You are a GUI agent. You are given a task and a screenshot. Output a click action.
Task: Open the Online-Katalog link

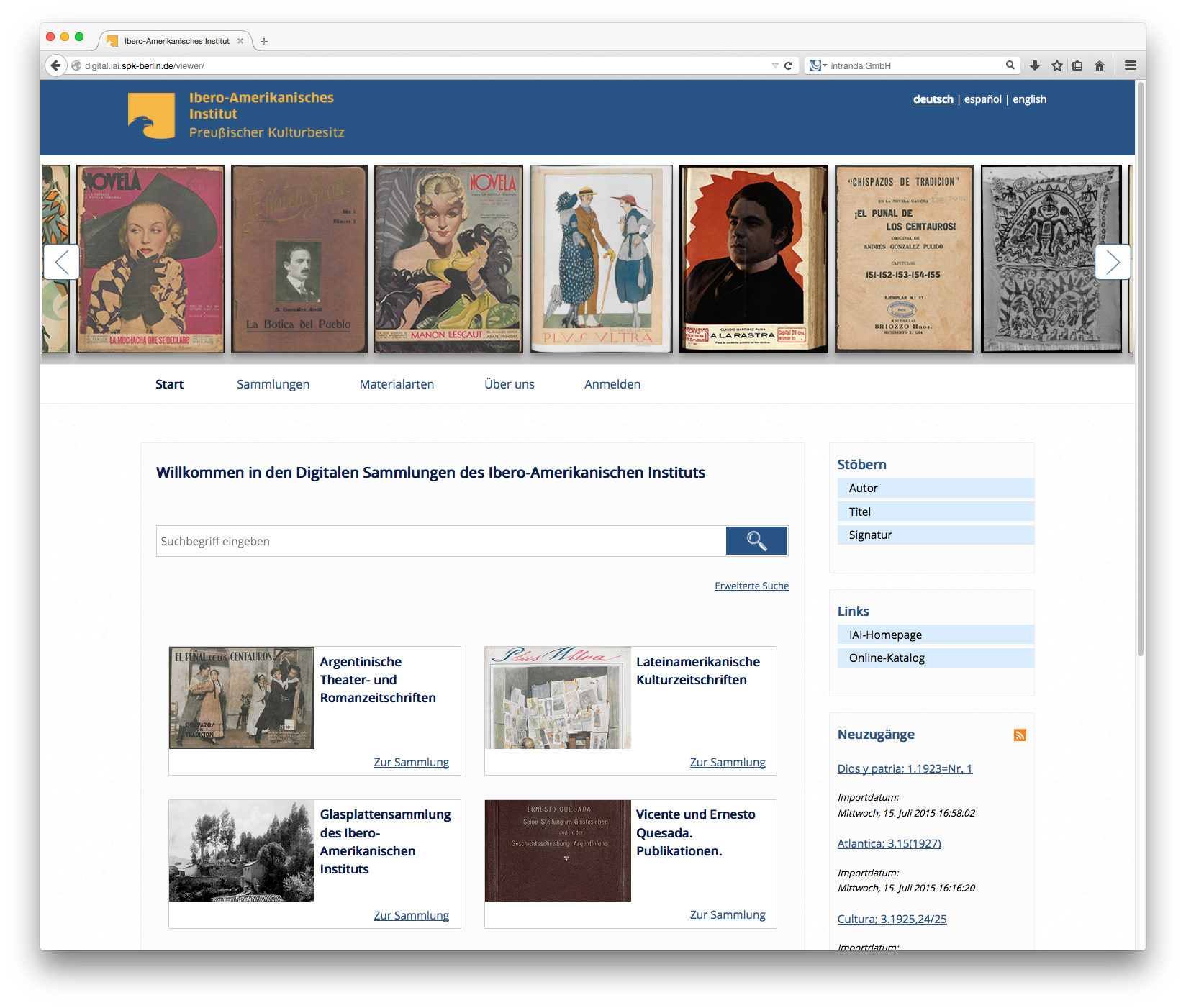(x=936, y=658)
